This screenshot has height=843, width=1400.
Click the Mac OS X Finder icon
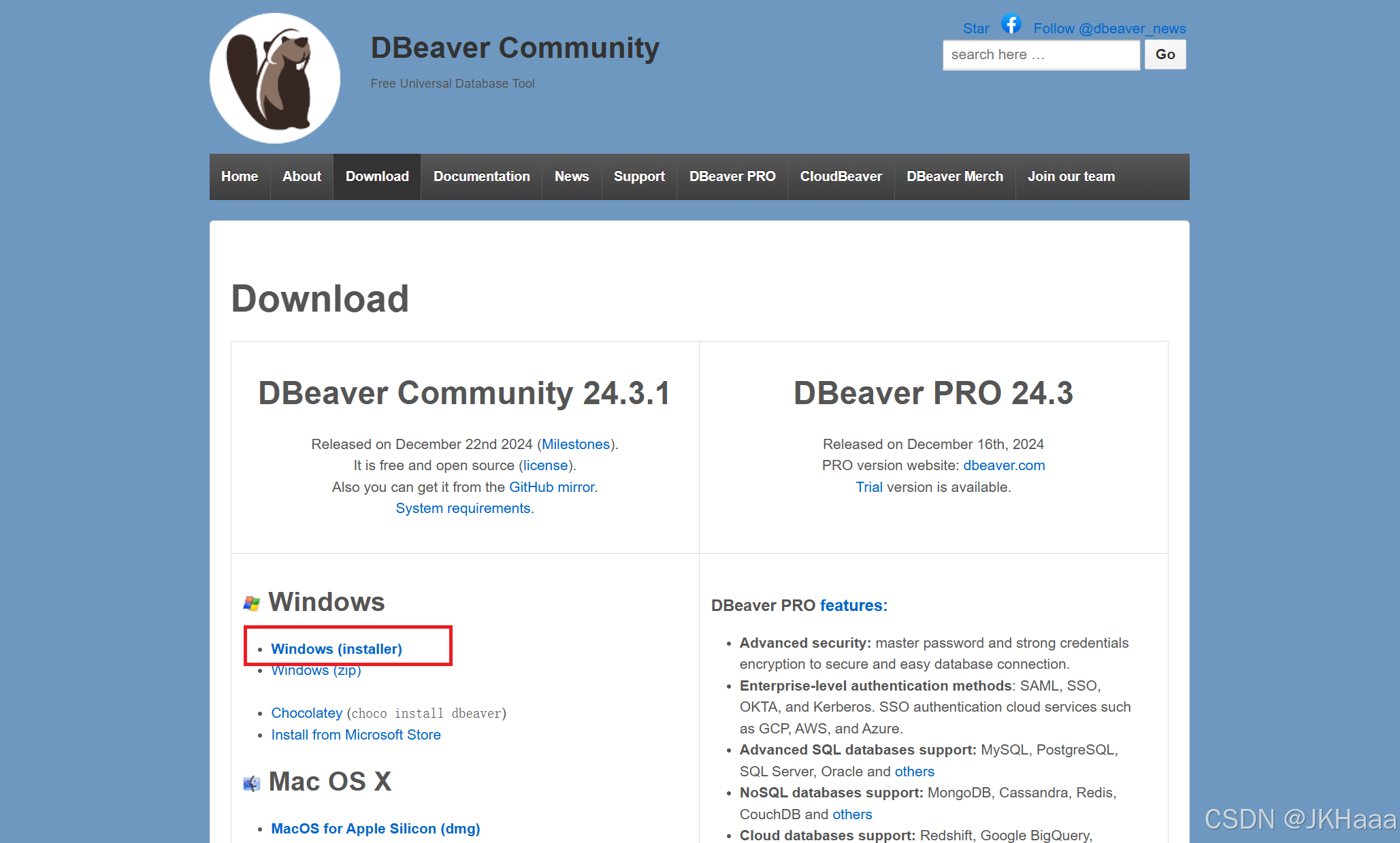tap(252, 783)
